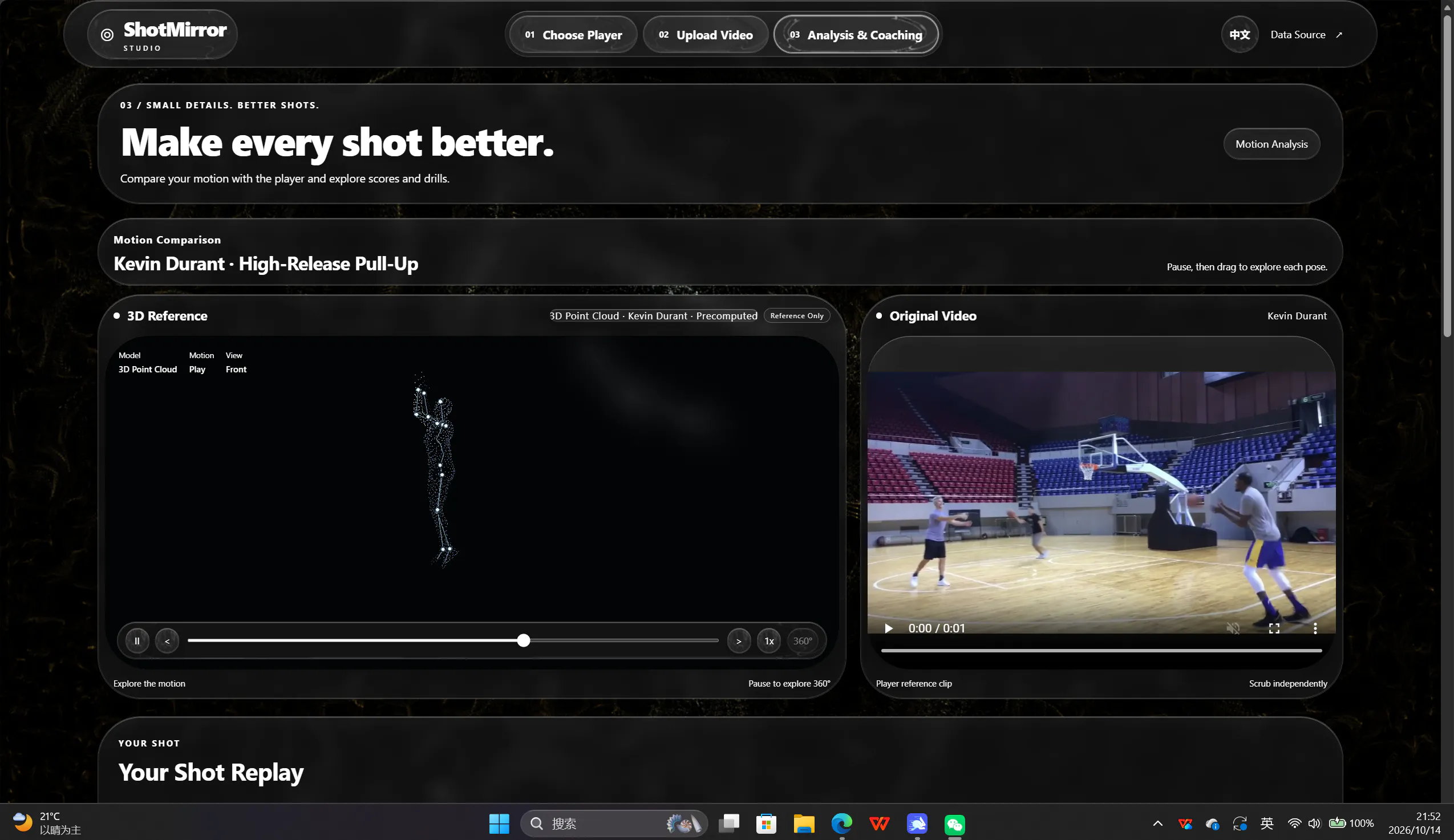Click the Motion Analysis button
The height and width of the screenshot is (840, 1454).
pos(1271,144)
